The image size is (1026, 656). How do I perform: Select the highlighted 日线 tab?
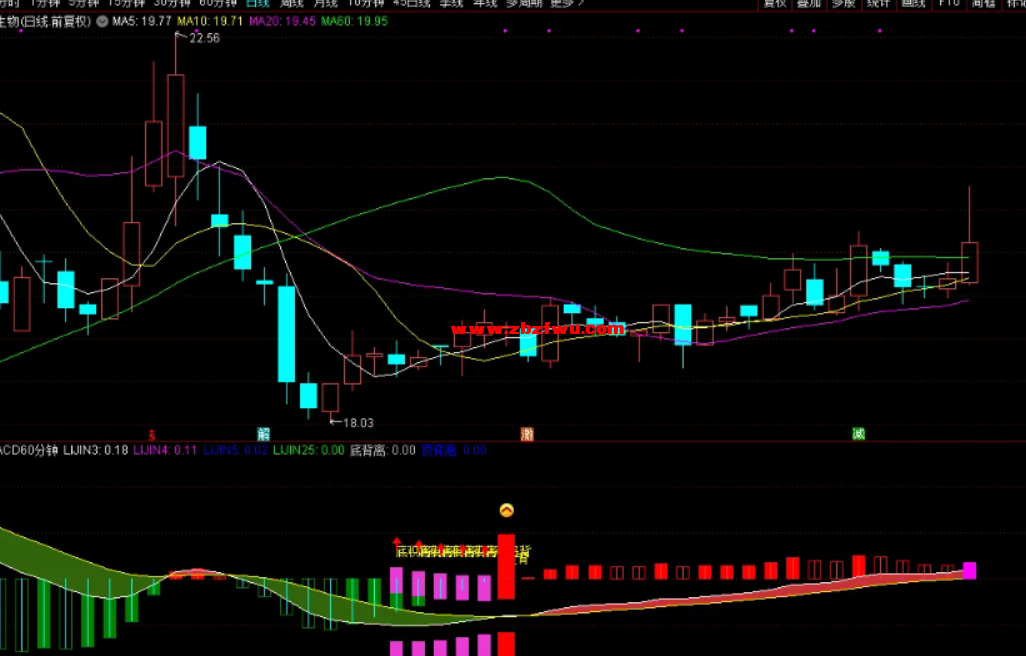[x=258, y=3]
